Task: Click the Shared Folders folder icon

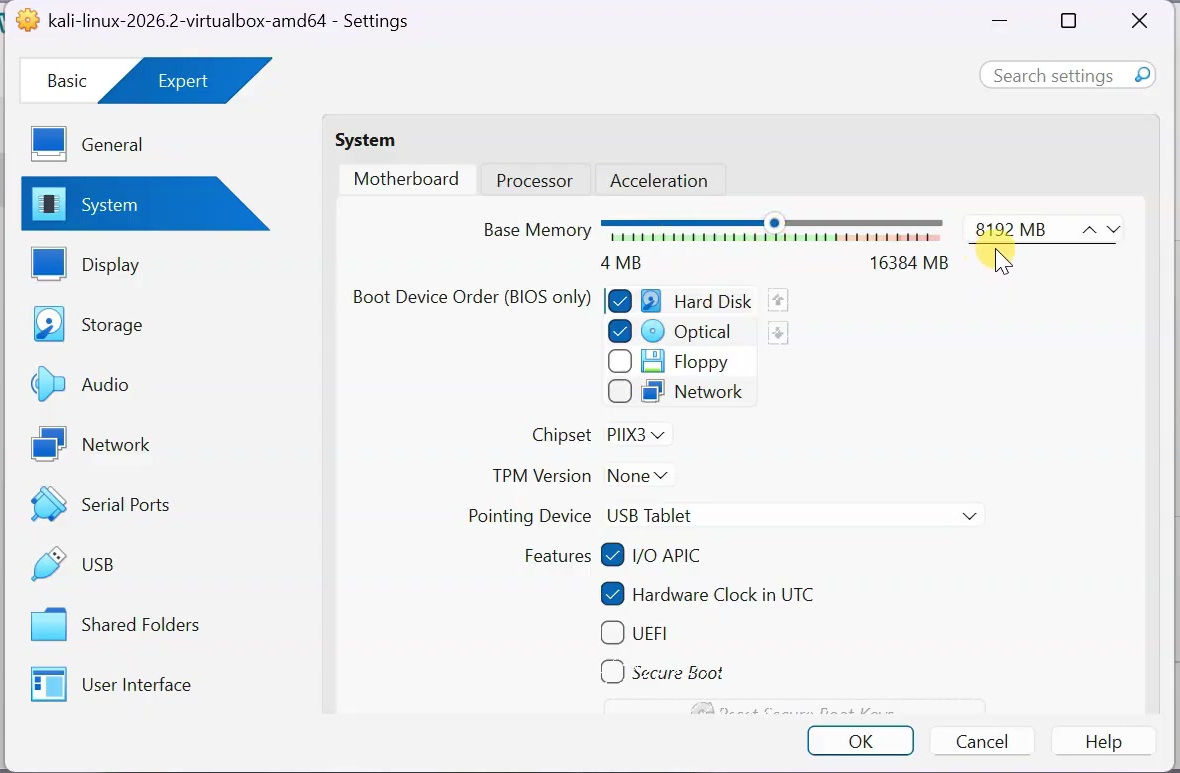Action: click(49, 625)
